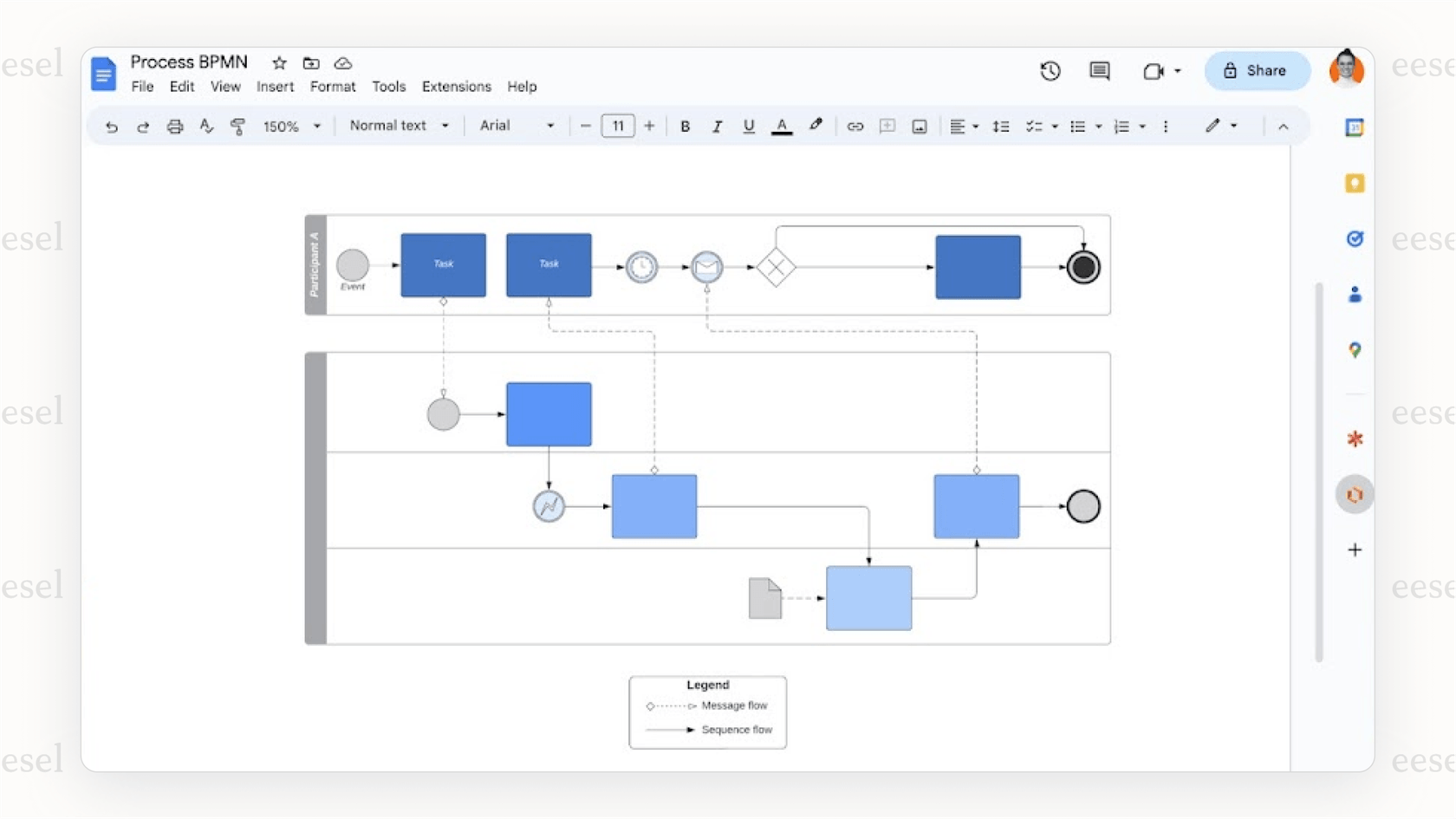Screen dimensions: 1456x819
Task: Toggle italic formatting
Action: [x=717, y=127]
